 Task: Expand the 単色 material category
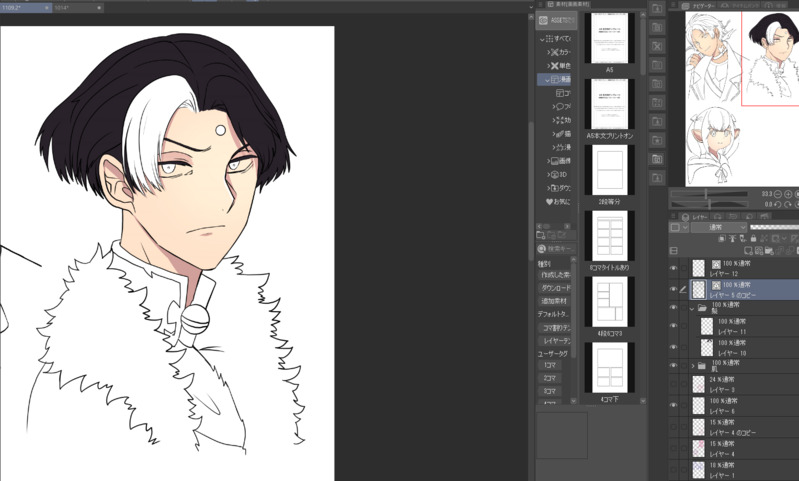pos(549,66)
